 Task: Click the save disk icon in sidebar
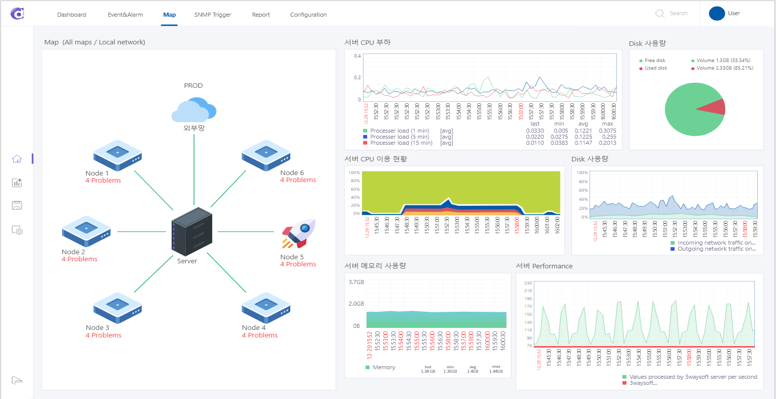point(17,206)
